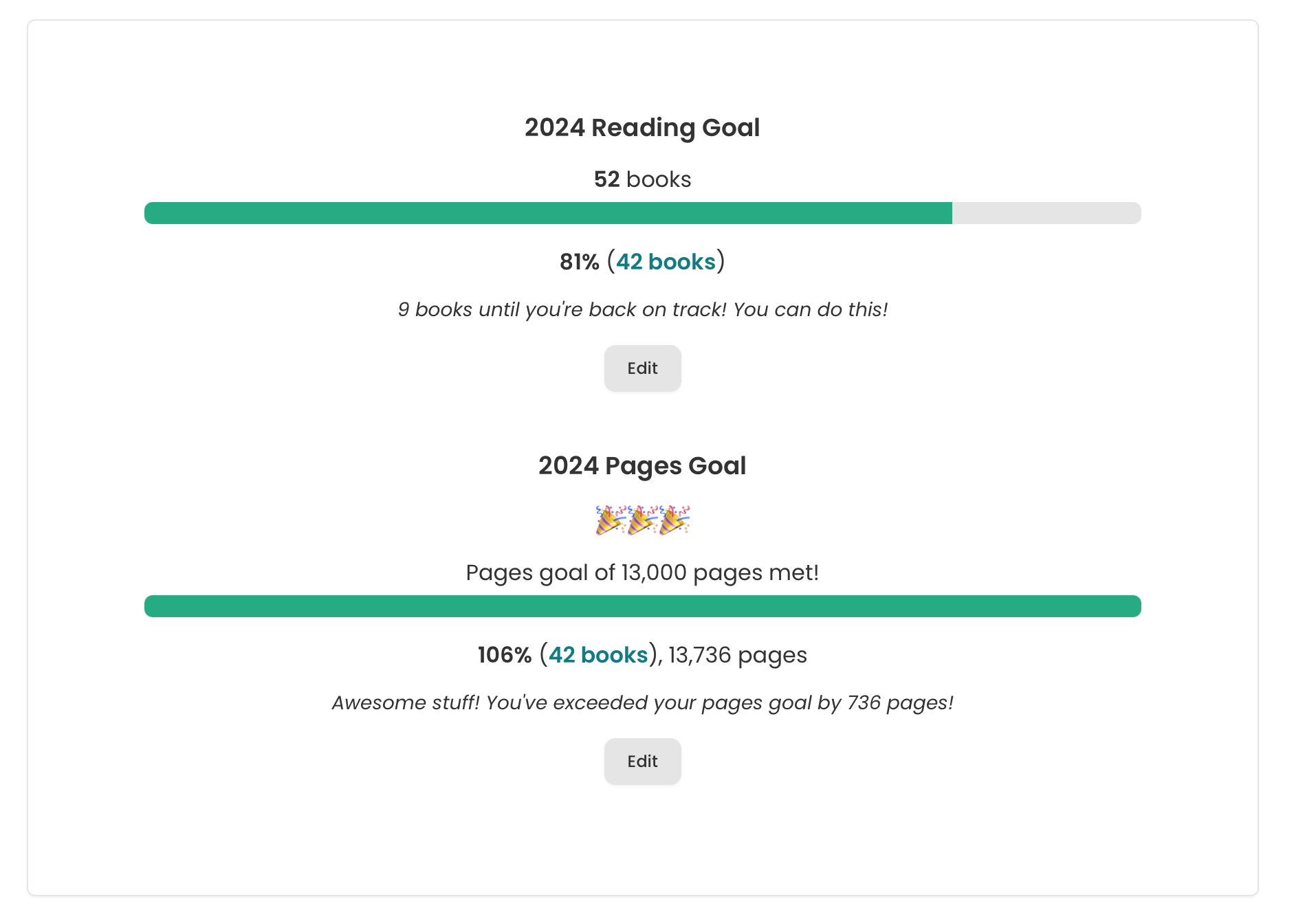The width and height of the screenshot is (1316, 921).
Task: Click the middle party popper emoji
Action: point(642,520)
